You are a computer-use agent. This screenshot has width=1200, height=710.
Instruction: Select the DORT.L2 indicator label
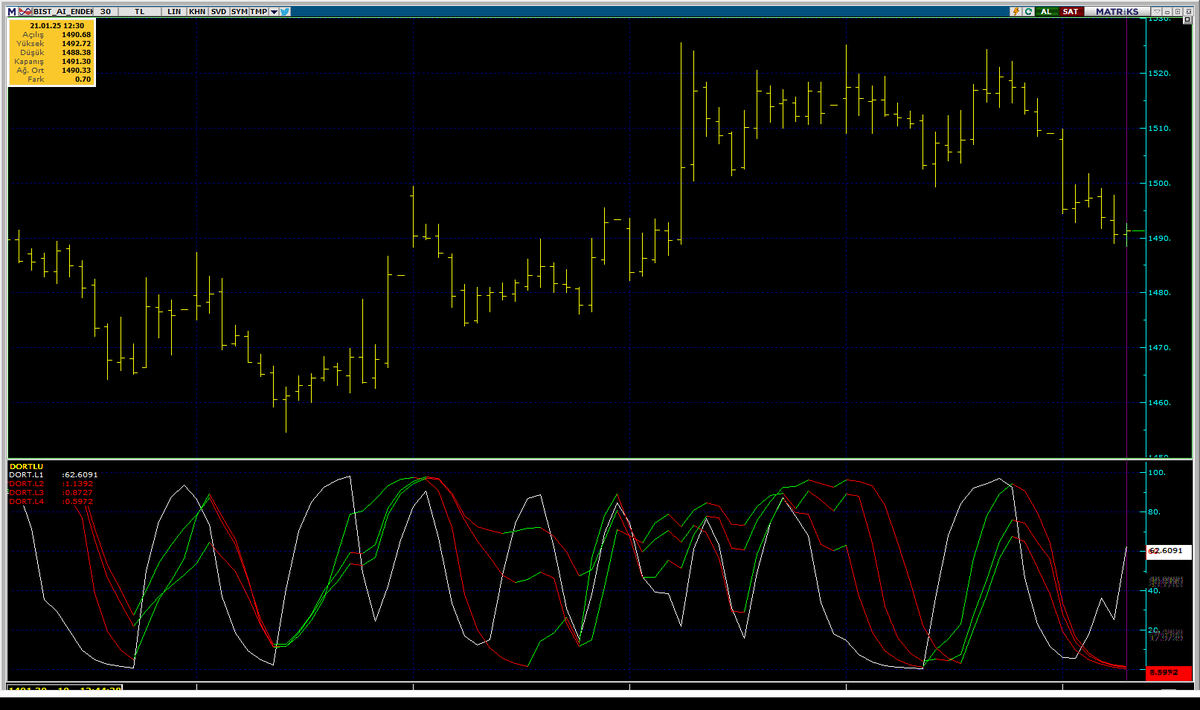pos(26,484)
